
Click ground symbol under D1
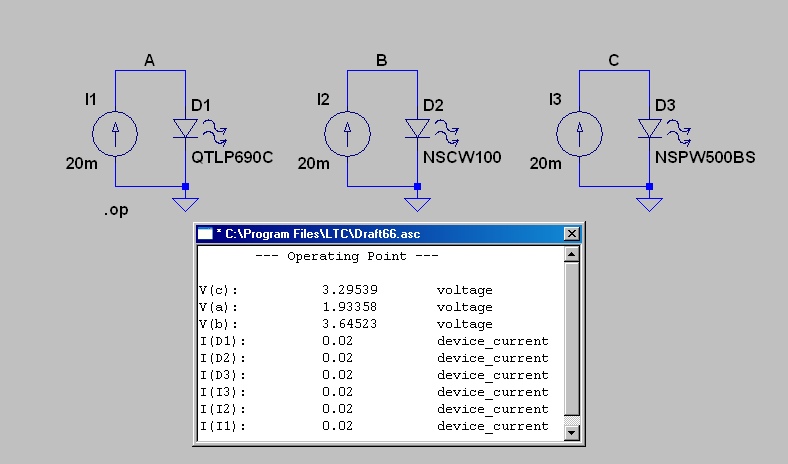pos(185,204)
